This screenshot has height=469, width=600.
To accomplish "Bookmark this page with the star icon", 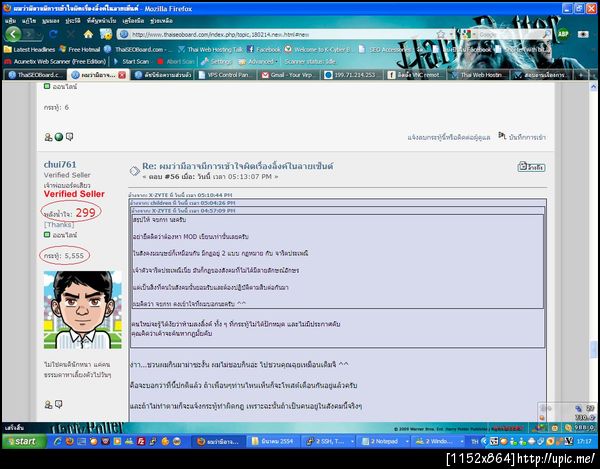I will pos(441,34).
